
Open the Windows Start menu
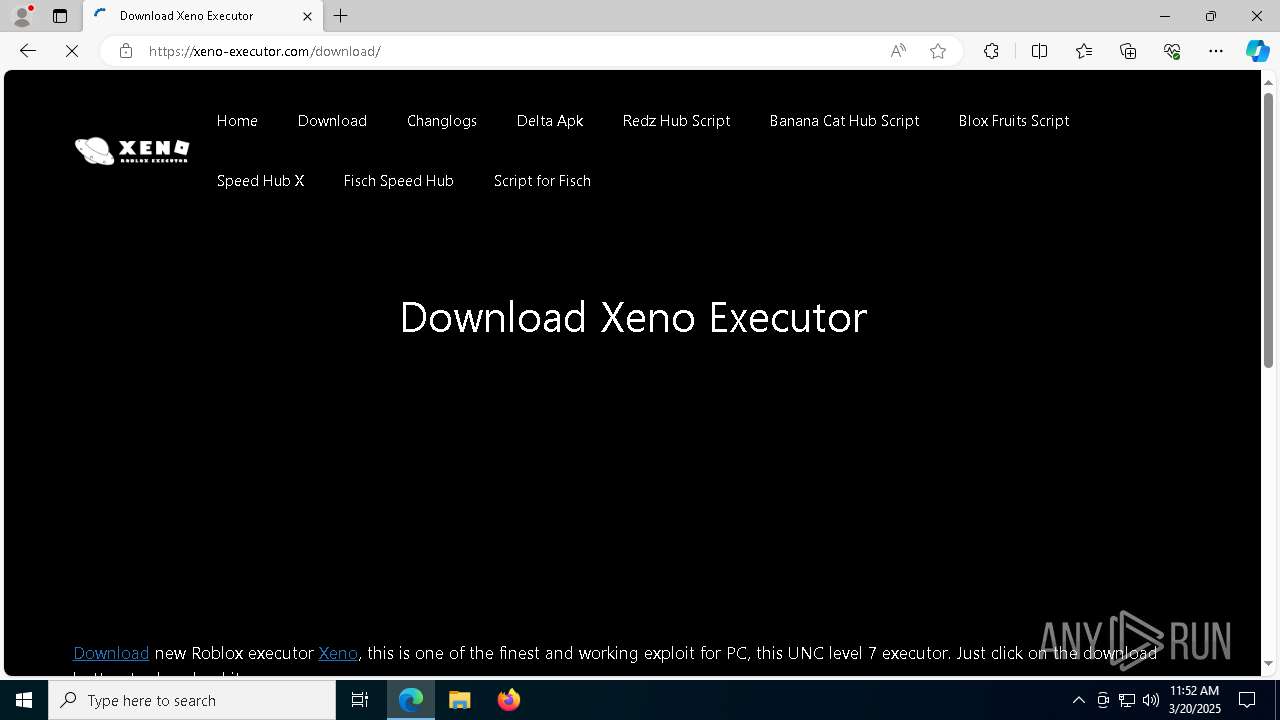tap(24, 700)
